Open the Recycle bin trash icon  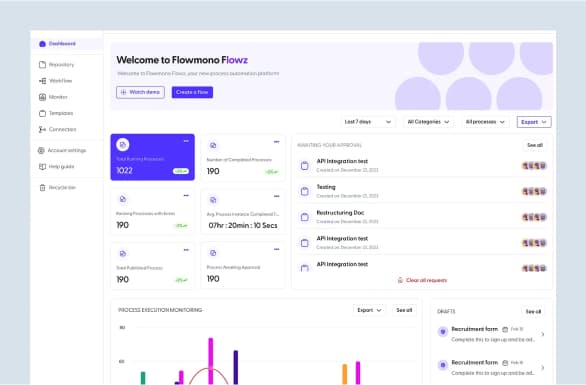pos(42,188)
